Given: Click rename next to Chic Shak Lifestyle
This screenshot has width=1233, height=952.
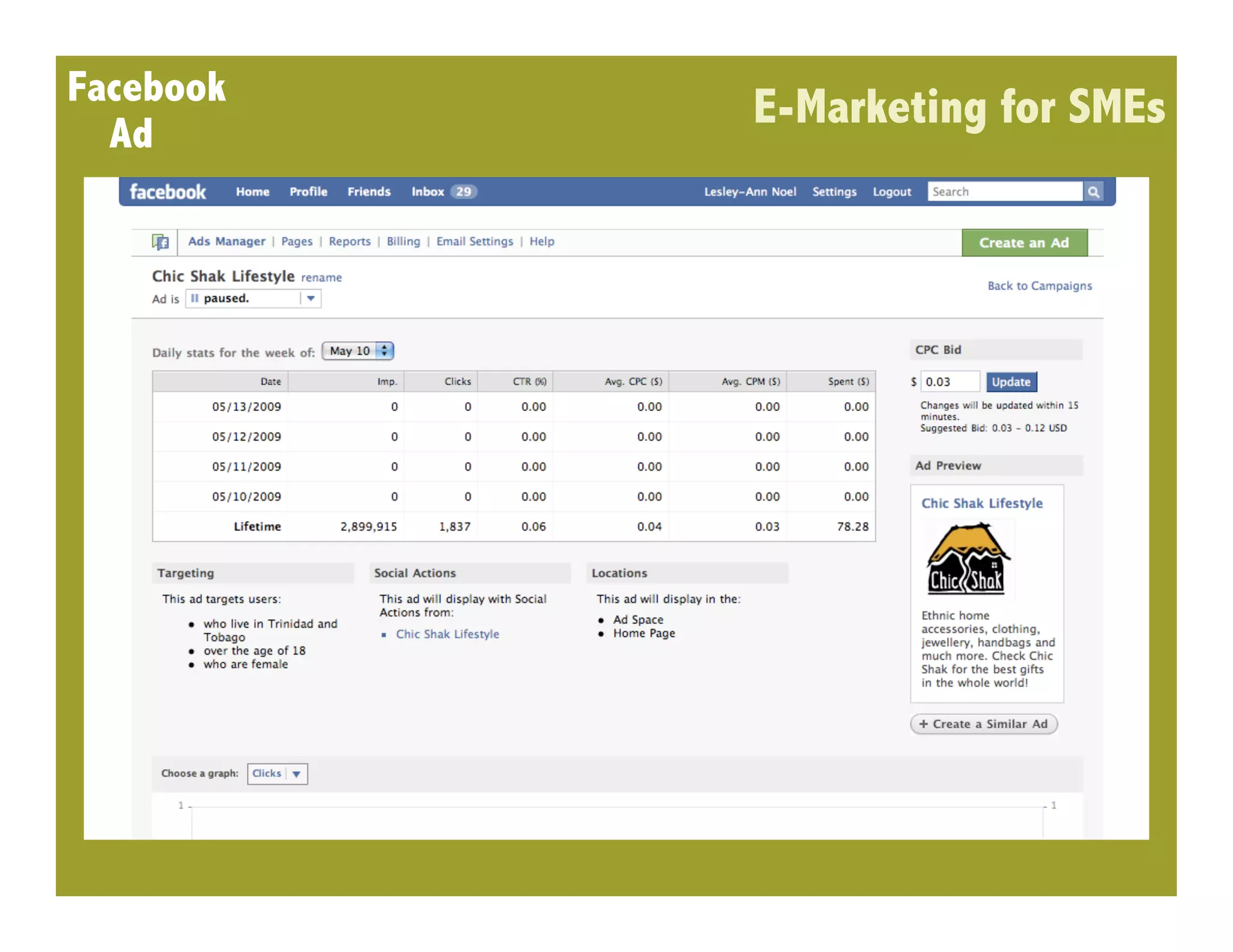Looking at the screenshot, I should click(x=321, y=277).
